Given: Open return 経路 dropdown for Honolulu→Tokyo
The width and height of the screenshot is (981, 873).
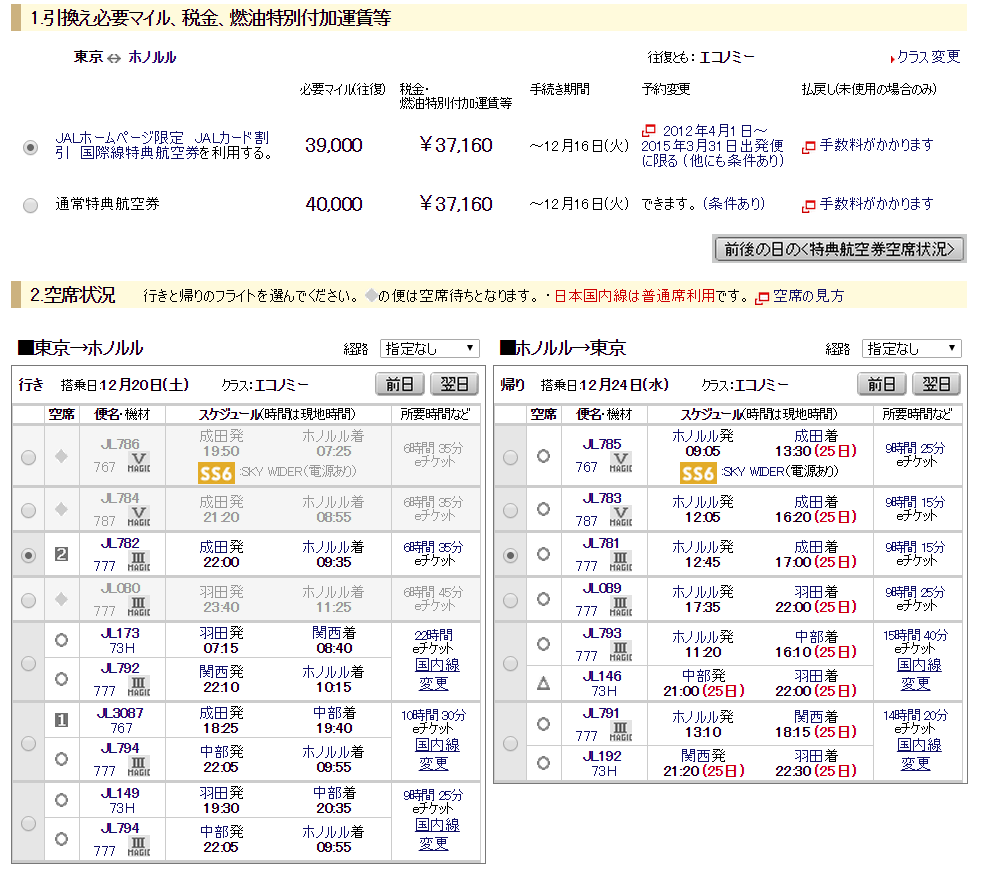Looking at the screenshot, I should tap(912, 349).
